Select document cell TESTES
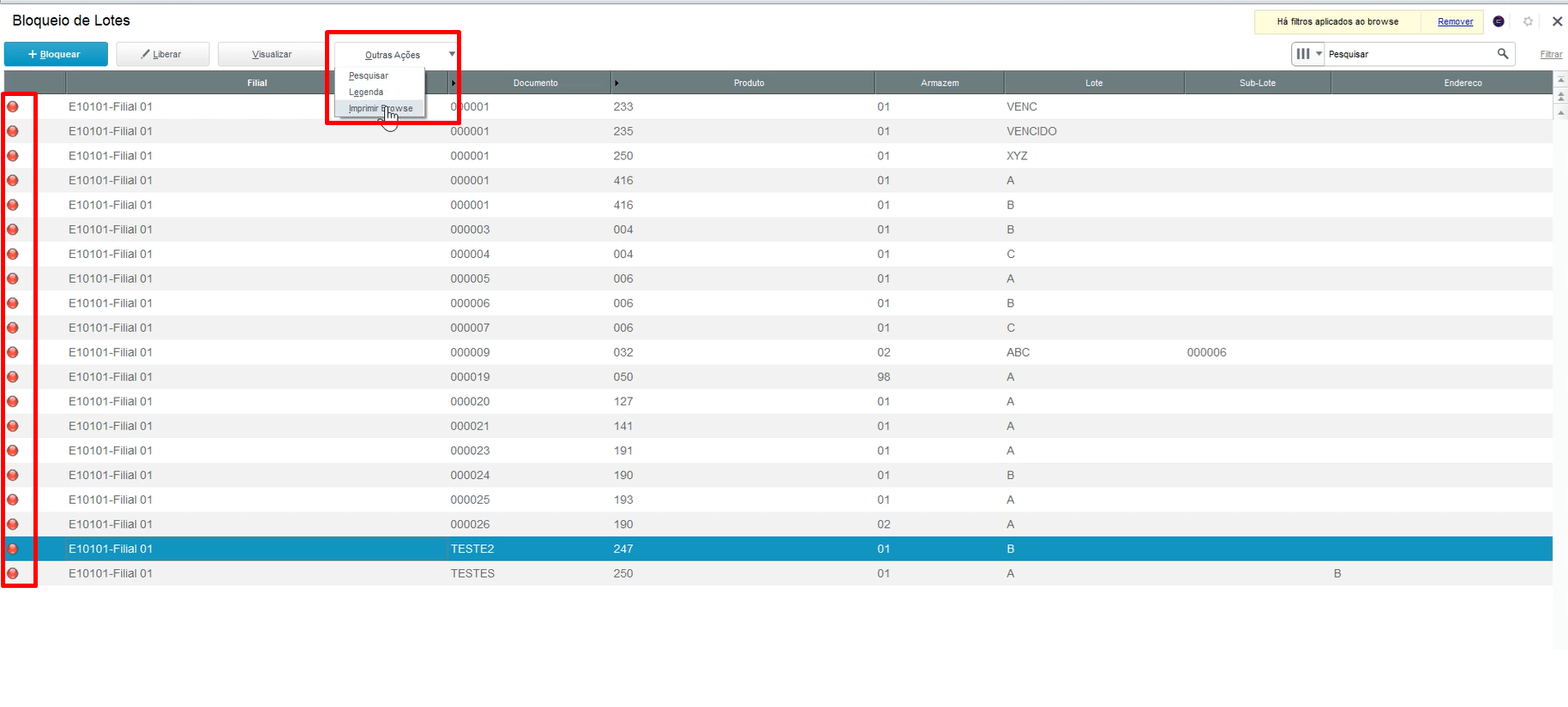Viewport: 1568px width, 707px height. (x=472, y=573)
